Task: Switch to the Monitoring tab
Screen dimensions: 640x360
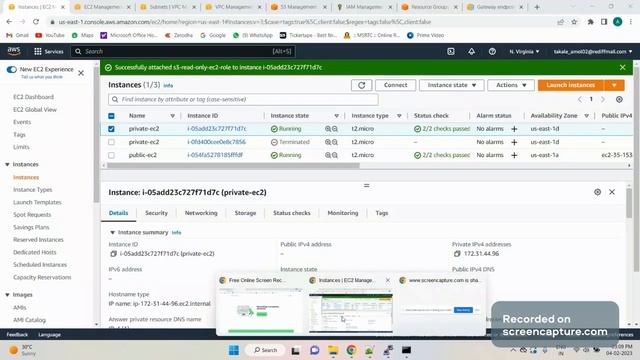Action: (342, 213)
